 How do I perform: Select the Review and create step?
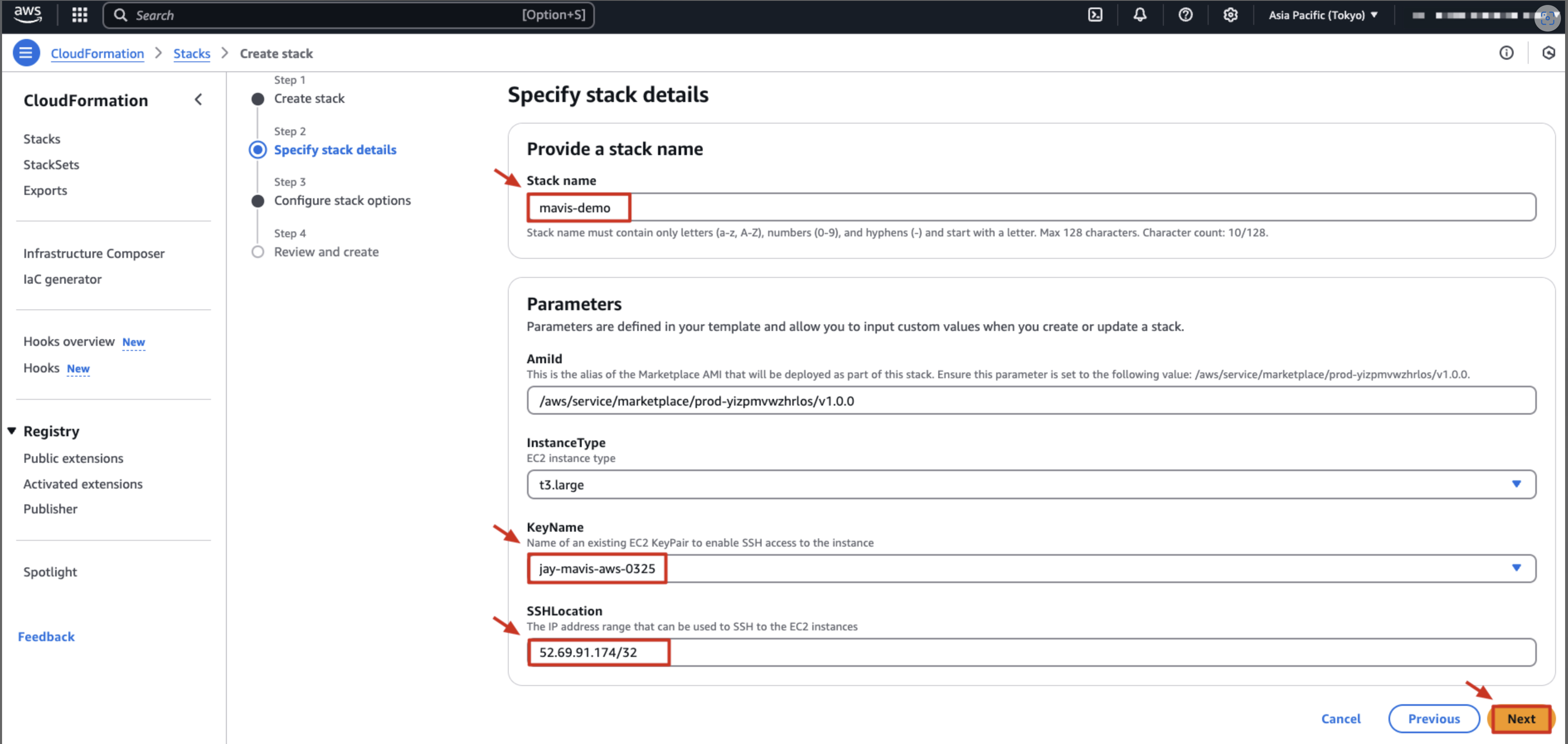point(325,251)
